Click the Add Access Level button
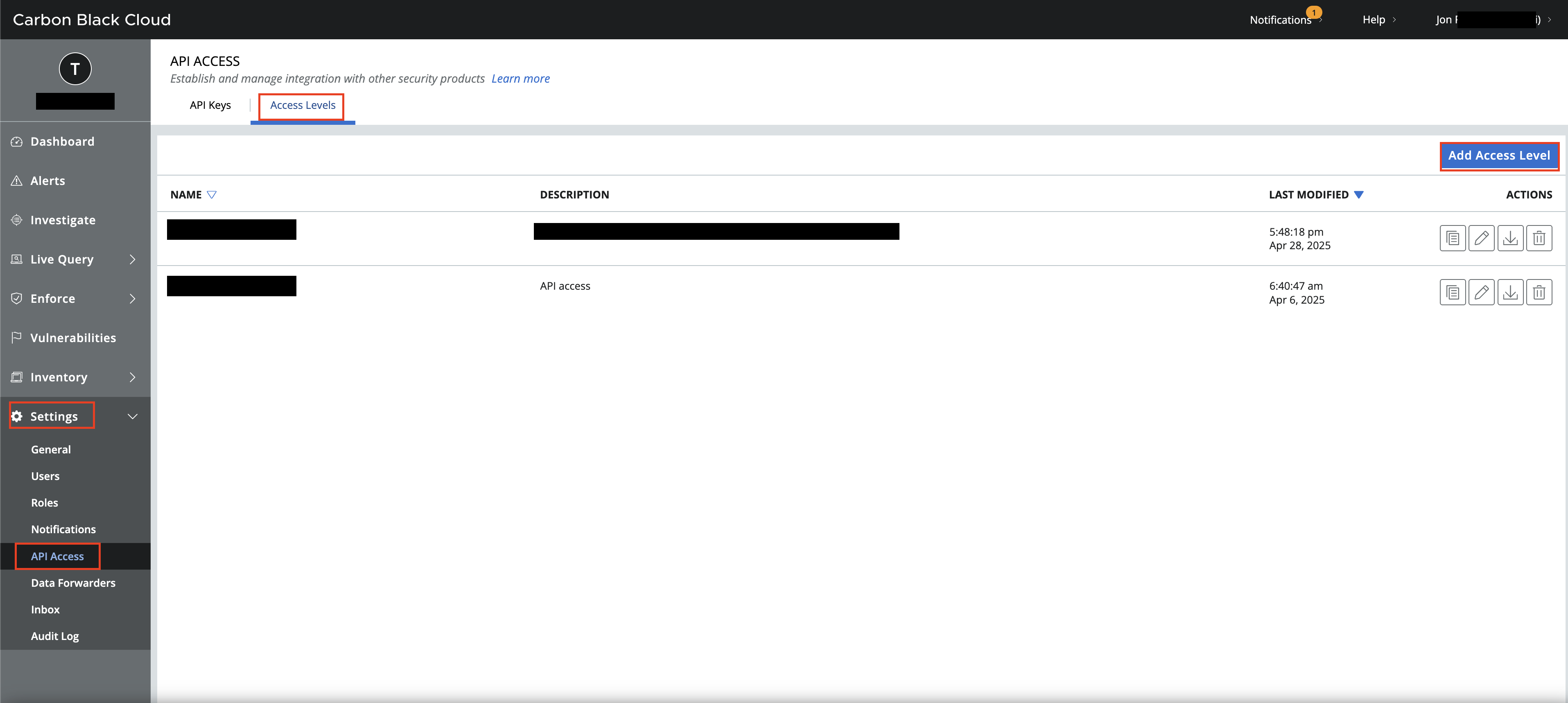This screenshot has width=1568, height=703. point(1499,155)
